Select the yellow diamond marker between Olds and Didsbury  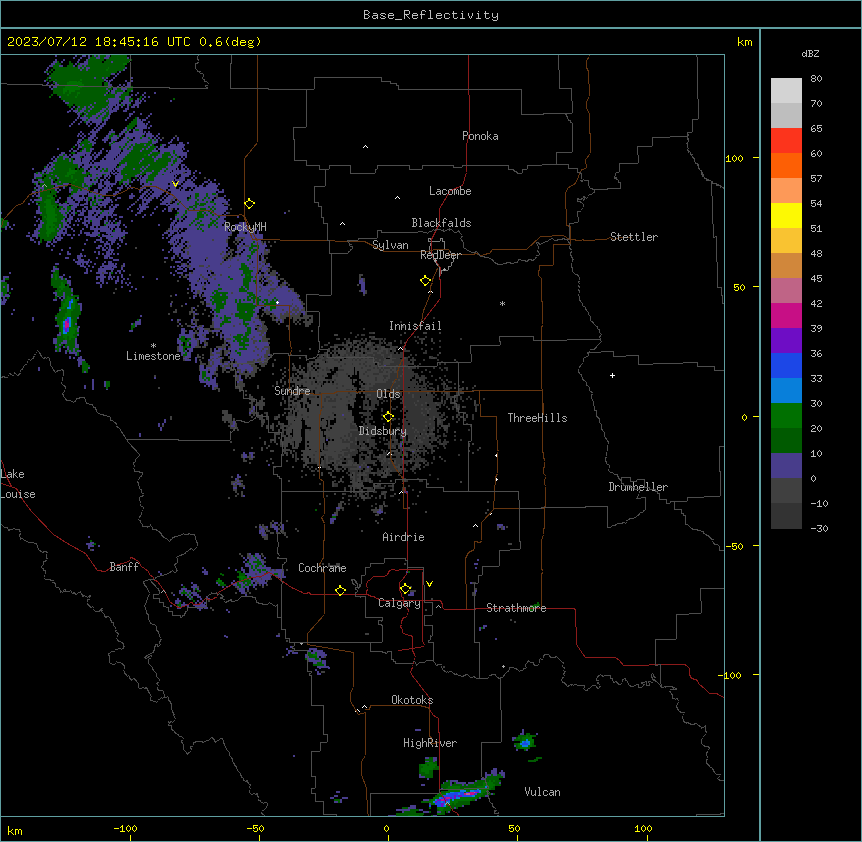click(x=389, y=417)
